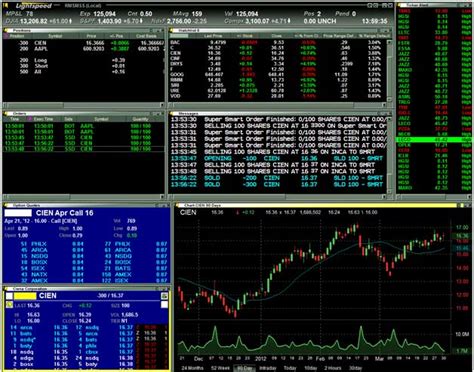Click the OPENING -100 CIEN message line

point(278,158)
